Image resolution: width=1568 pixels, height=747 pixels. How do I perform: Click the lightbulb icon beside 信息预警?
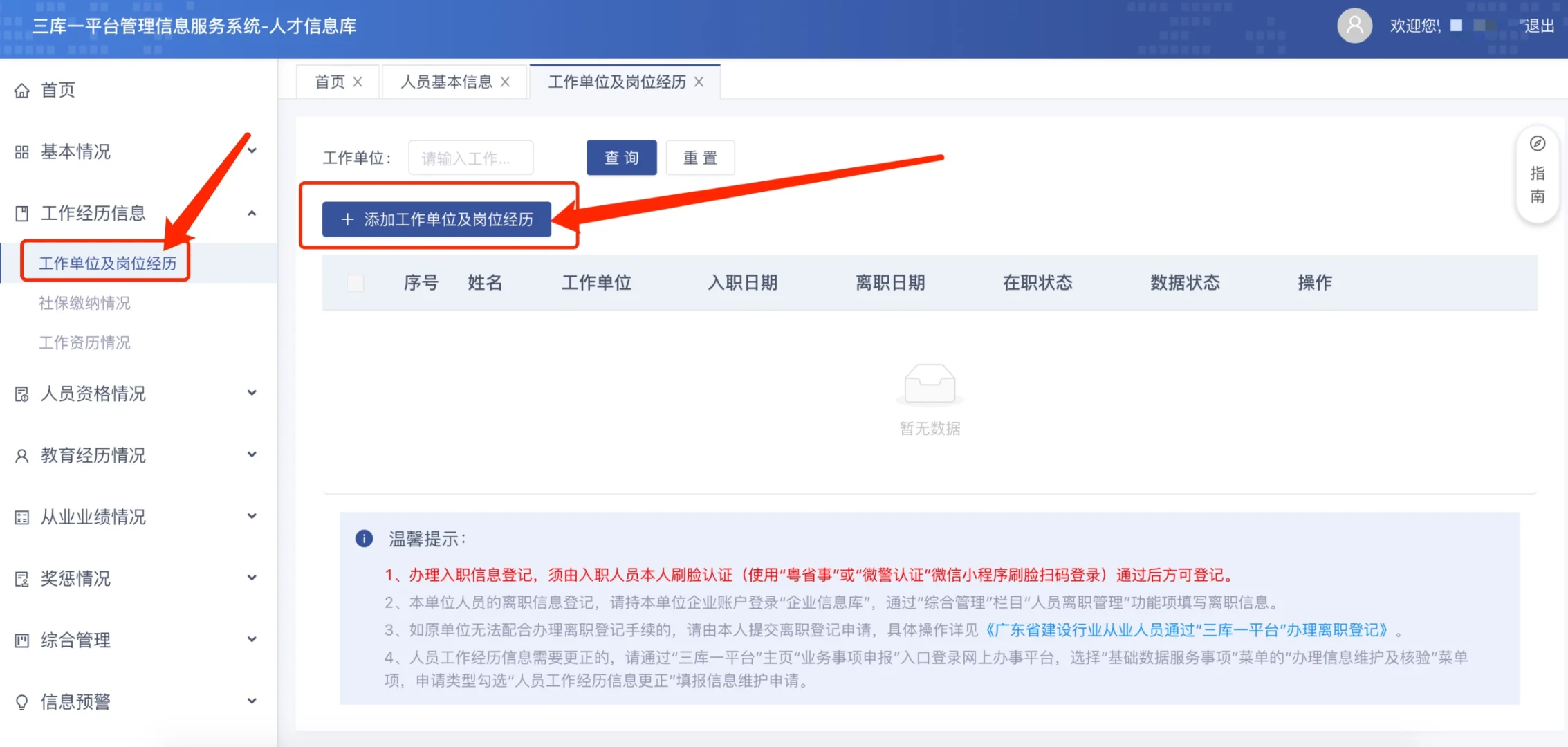click(x=22, y=702)
